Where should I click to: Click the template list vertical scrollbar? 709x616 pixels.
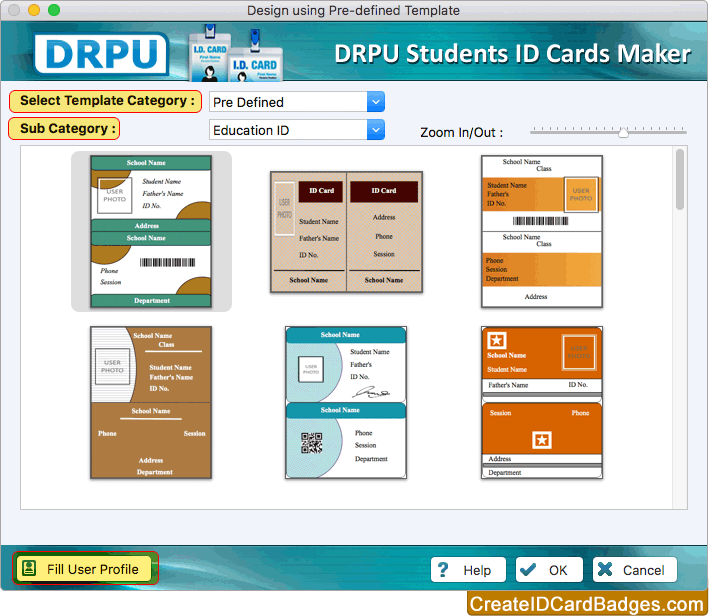[x=680, y=180]
